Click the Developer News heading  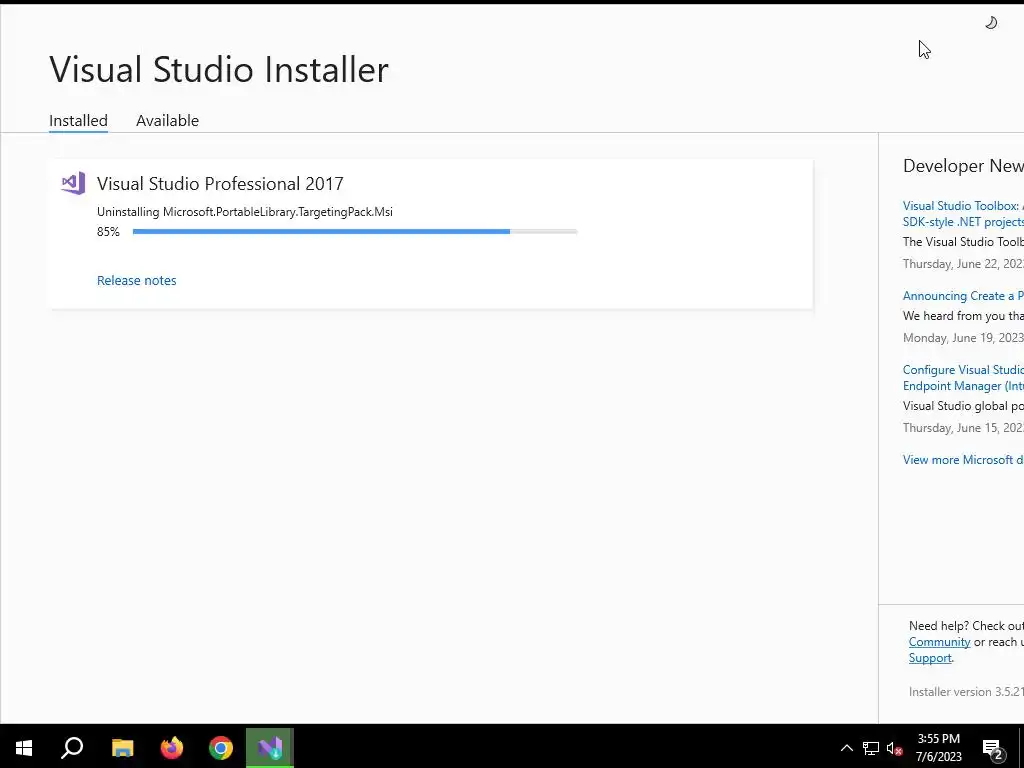963,166
